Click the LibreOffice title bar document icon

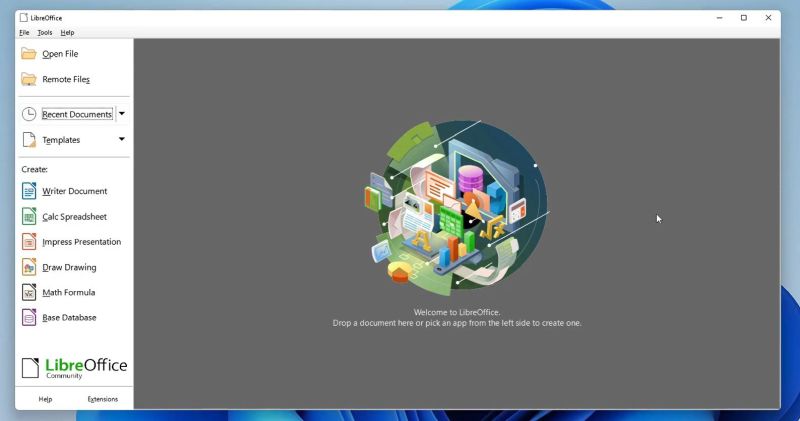pos(23,18)
